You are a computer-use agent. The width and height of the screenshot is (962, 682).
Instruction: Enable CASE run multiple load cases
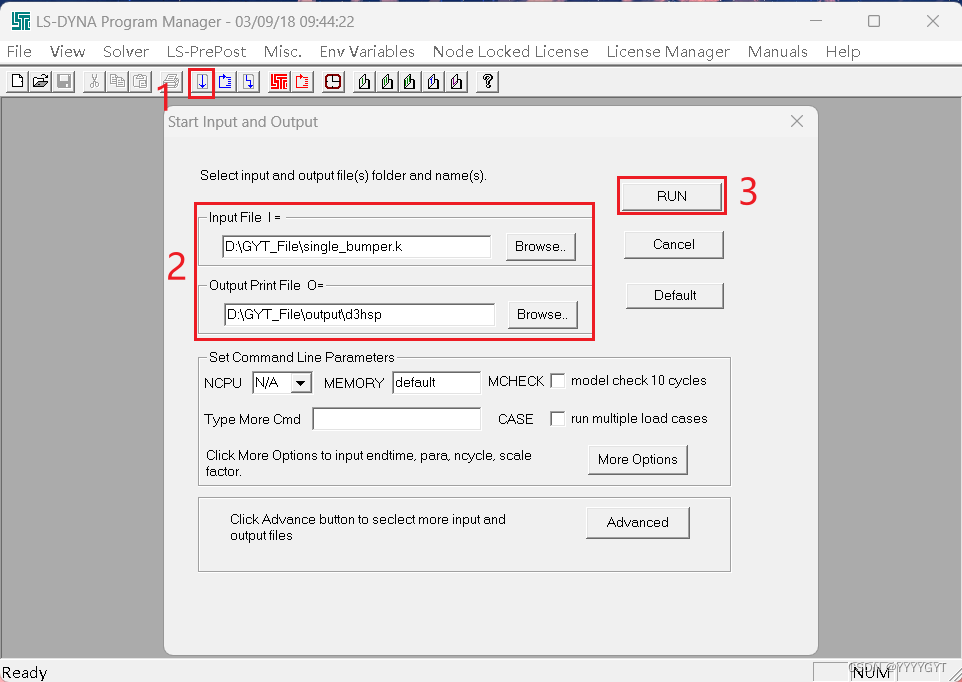click(558, 419)
